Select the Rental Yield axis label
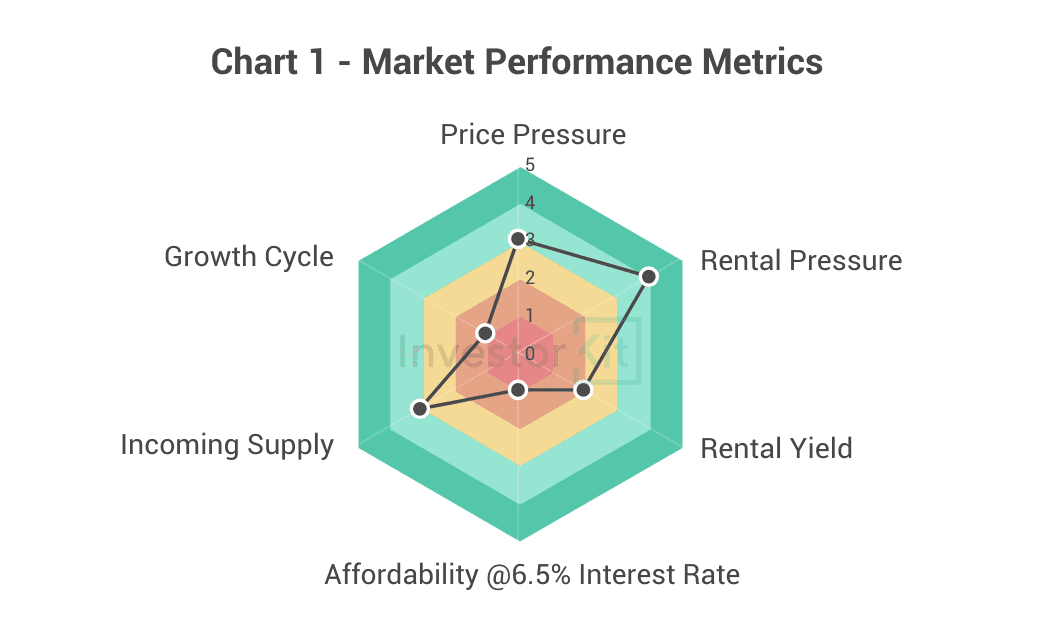1040x640 pixels. pos(776,448)
